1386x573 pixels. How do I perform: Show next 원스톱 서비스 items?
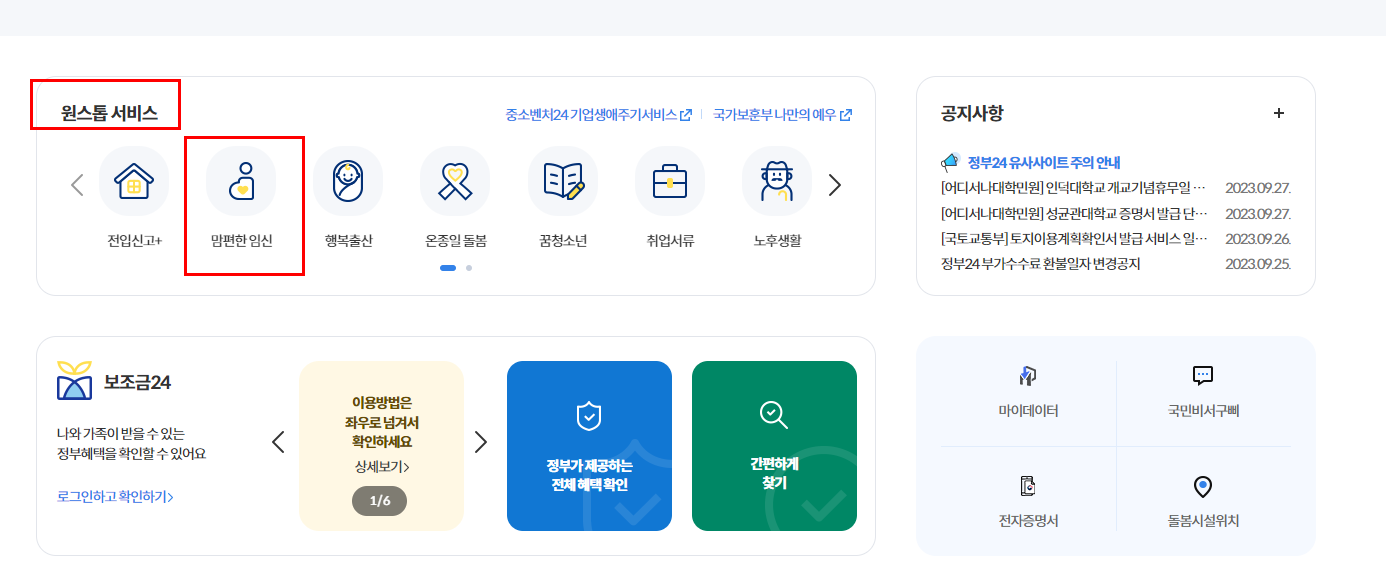point(835,185)
